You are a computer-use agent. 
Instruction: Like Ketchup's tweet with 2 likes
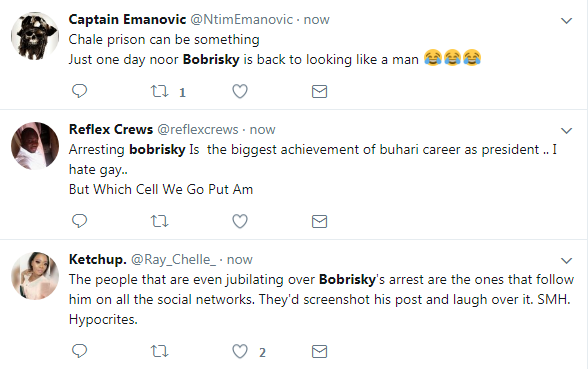point(240,351)
